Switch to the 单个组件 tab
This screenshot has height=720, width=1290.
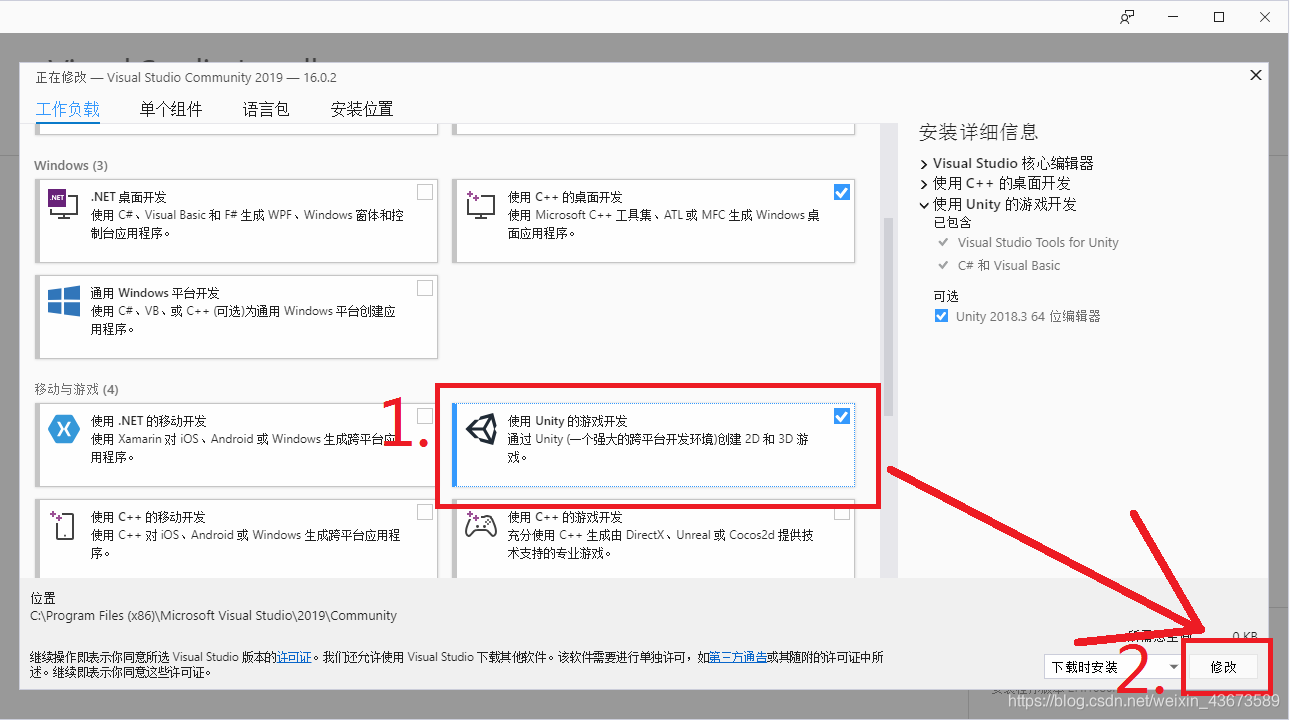(170, 109)
